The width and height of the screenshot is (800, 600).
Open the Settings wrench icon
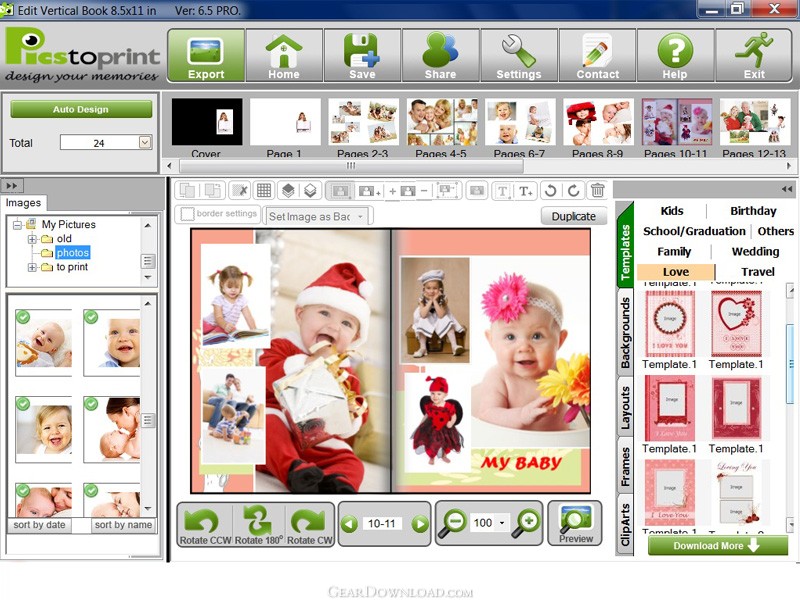click(x=519, y=56)
